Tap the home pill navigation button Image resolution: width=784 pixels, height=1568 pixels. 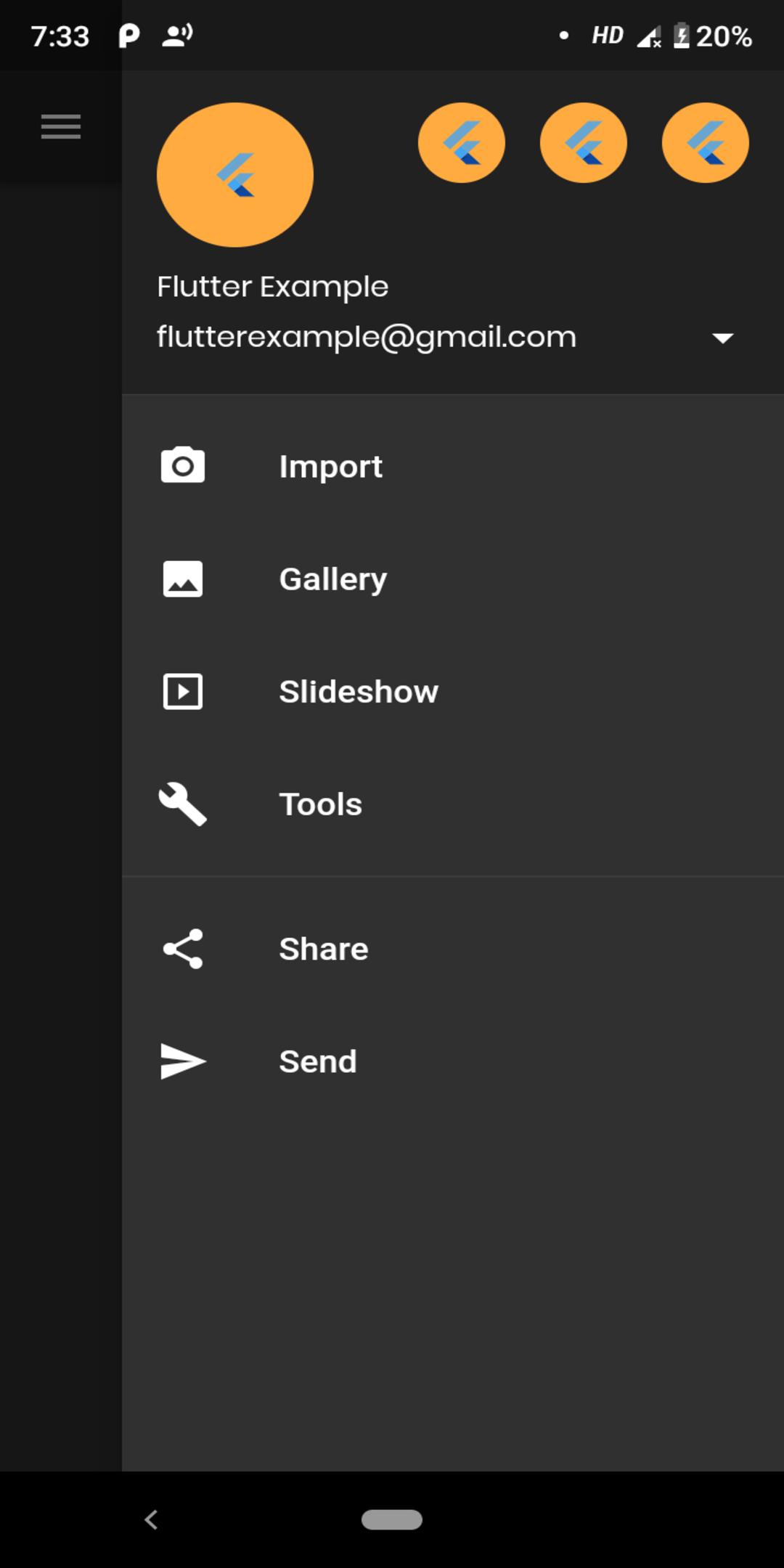pyautogui.click(x=392, y=1519)
